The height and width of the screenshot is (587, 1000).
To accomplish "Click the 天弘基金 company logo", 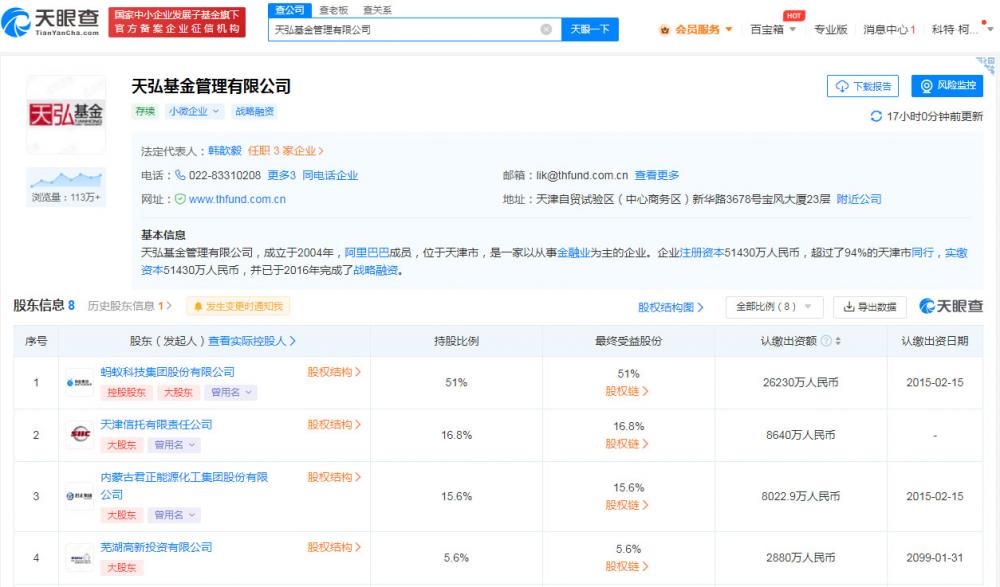I will [x=66, y=115].
